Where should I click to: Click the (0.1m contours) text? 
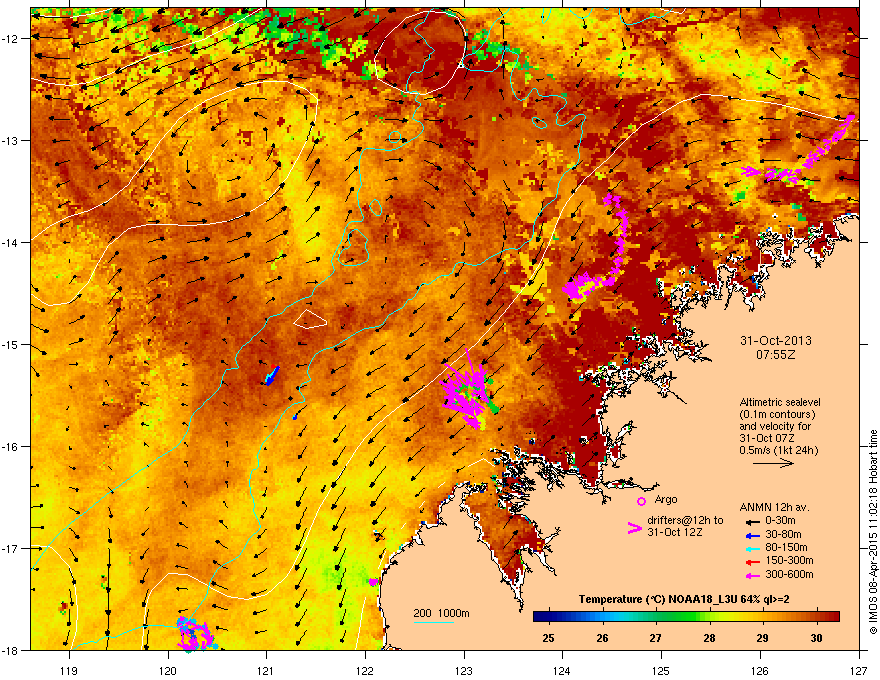pyautogui.click(x=777, y=415)
